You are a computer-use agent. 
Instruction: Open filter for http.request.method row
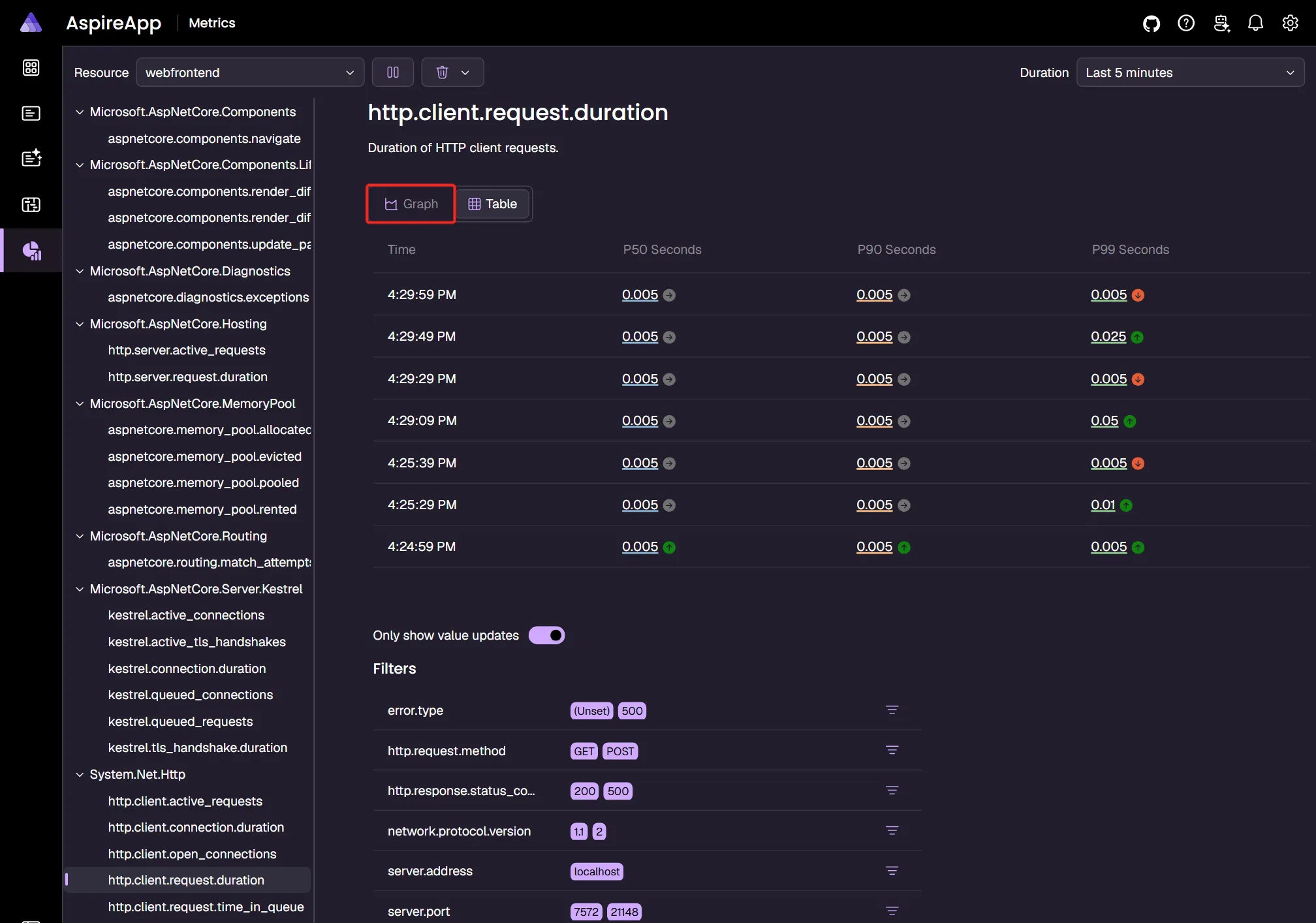892,751
